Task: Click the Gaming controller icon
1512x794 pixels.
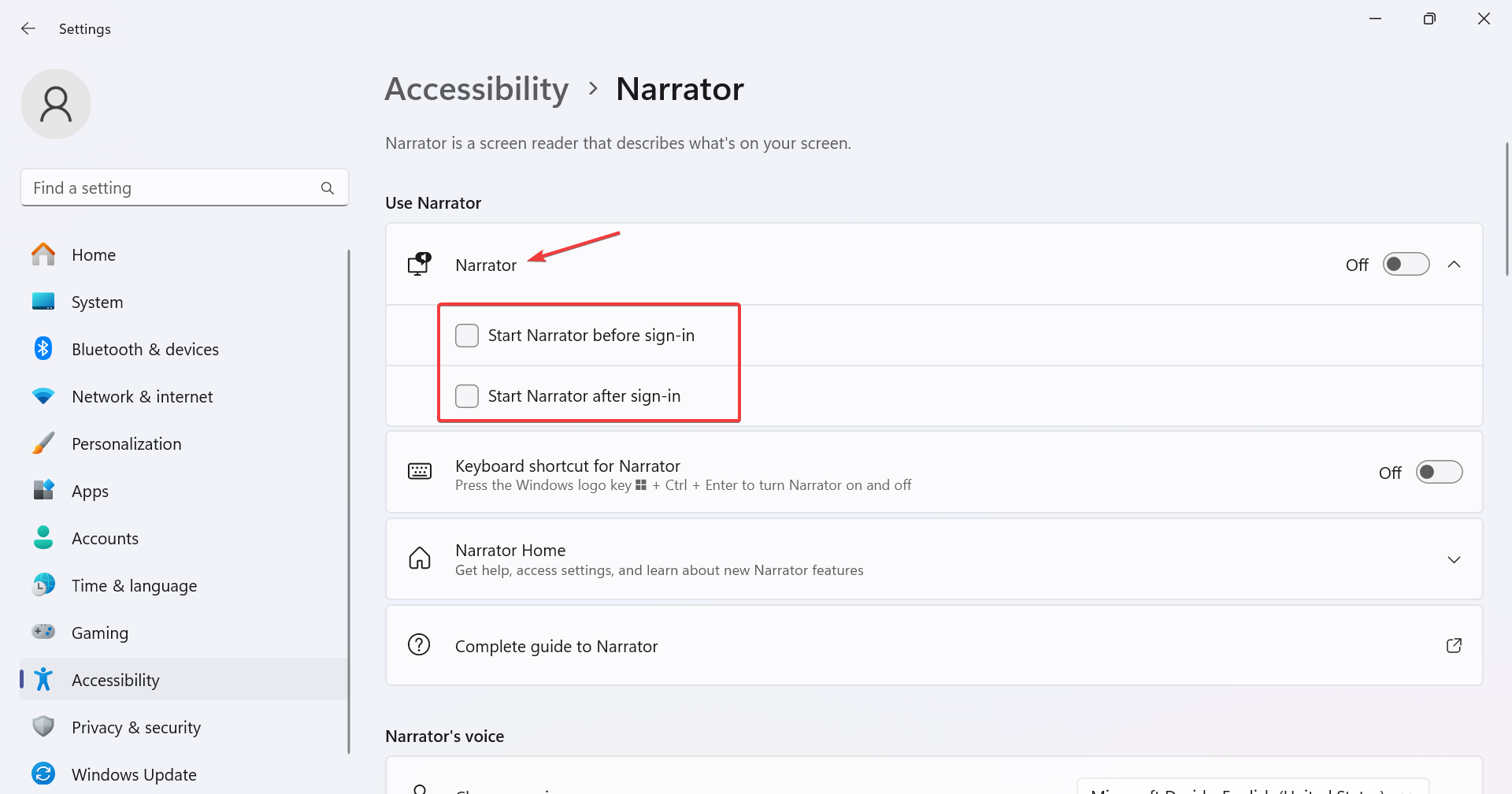Action: click(43, 632)
